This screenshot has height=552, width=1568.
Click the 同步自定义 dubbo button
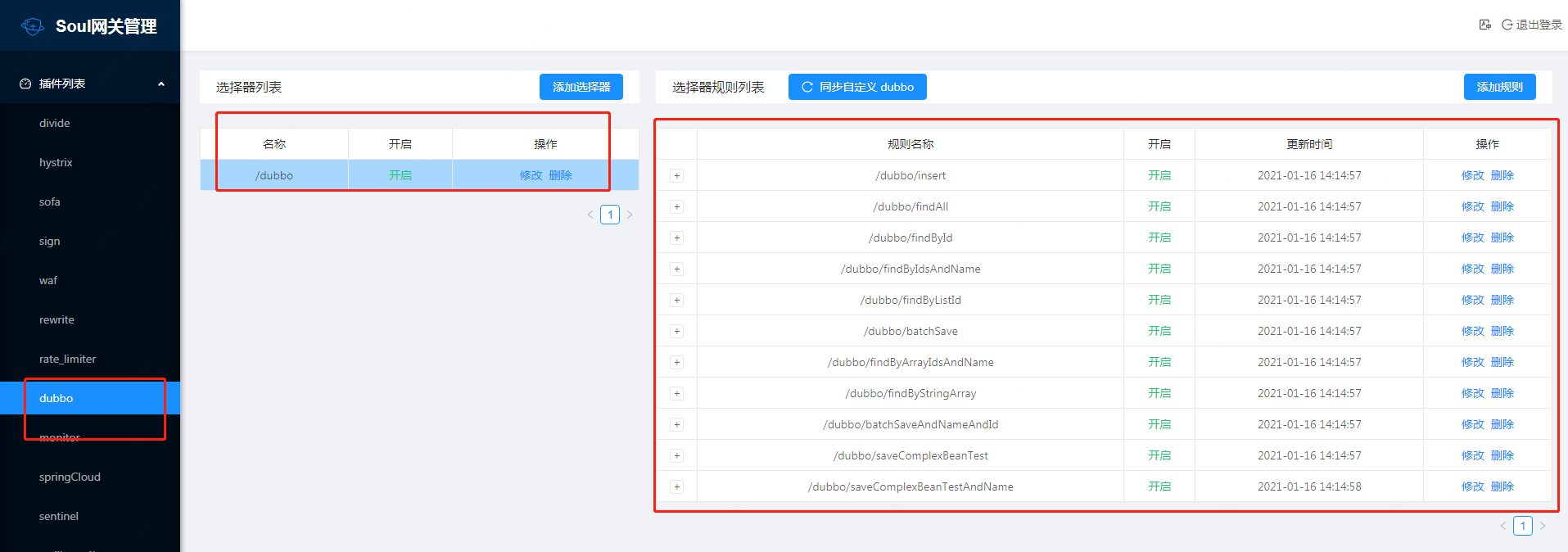[x=857, y=87]
